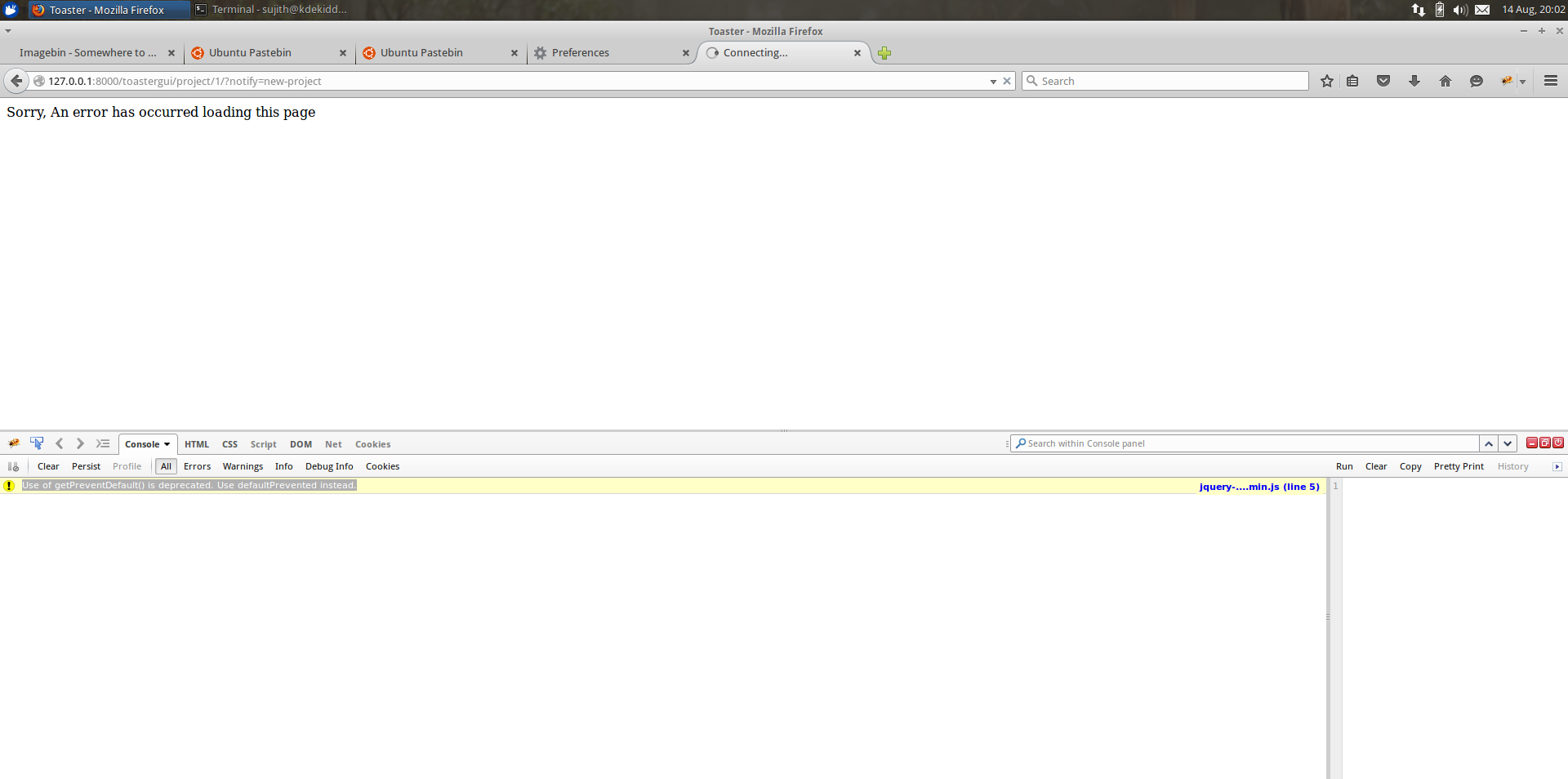This screenshot has height=779, width=1568.
Task: Clear the console output
Action: [x=48, y=466]
